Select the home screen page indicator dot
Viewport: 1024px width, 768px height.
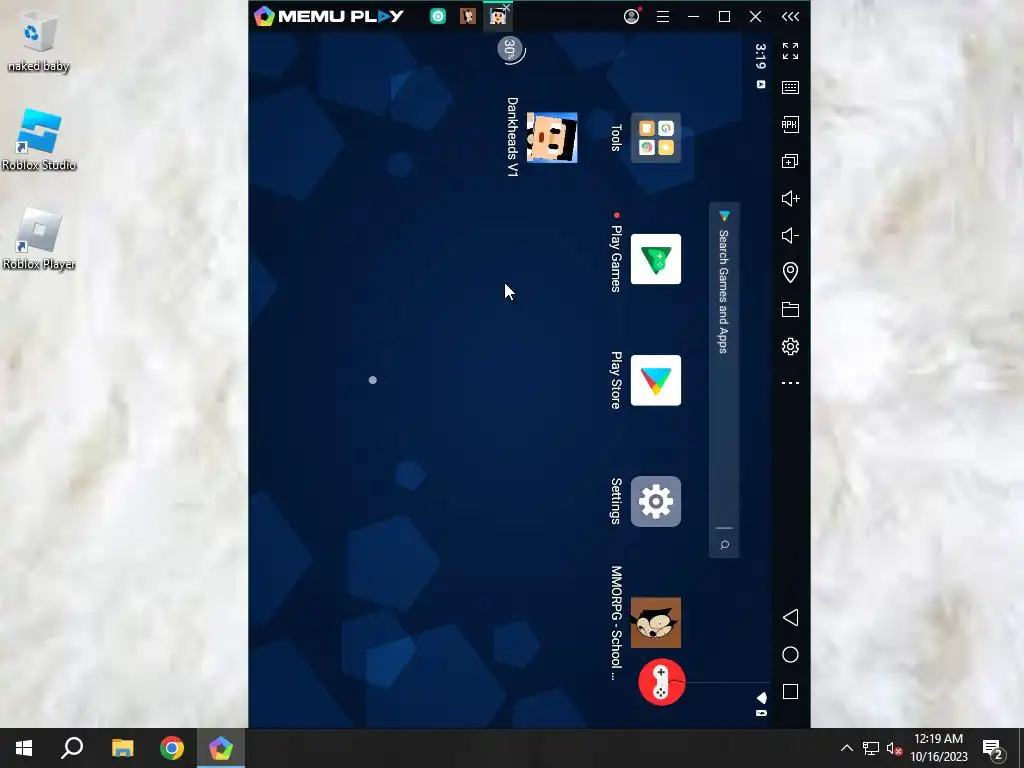tap(372, 380)
